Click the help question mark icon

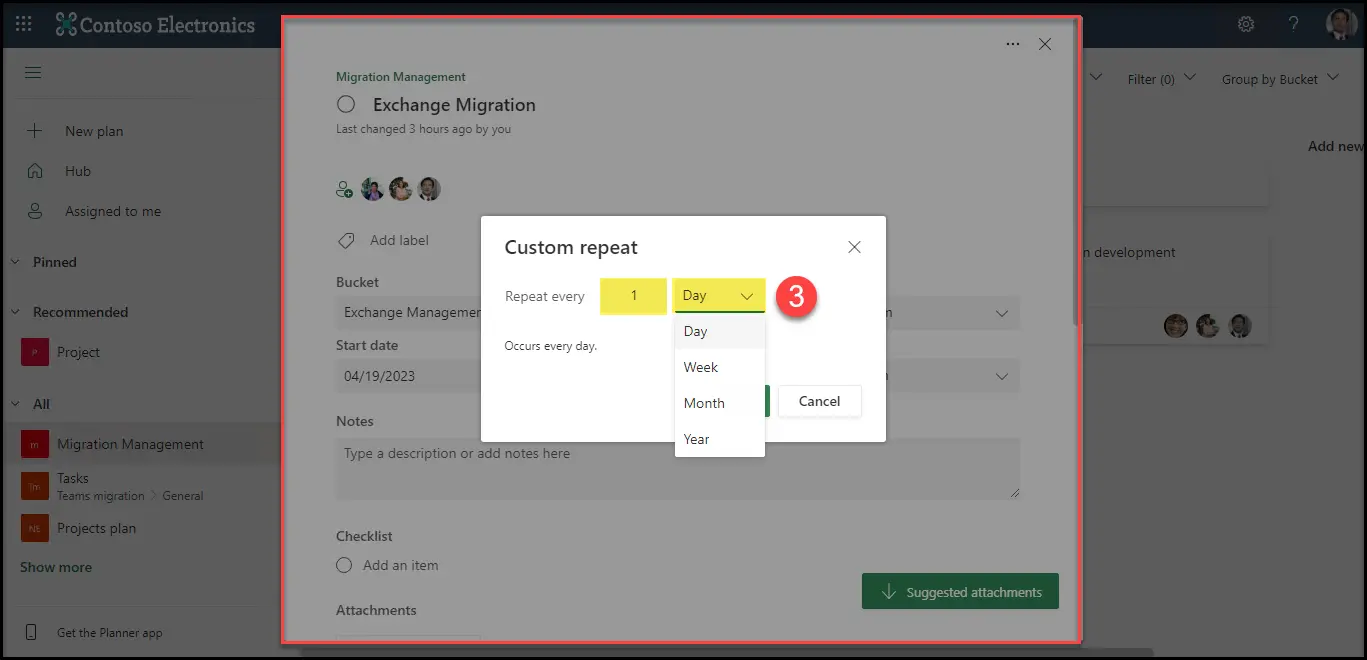point(1293,24)
